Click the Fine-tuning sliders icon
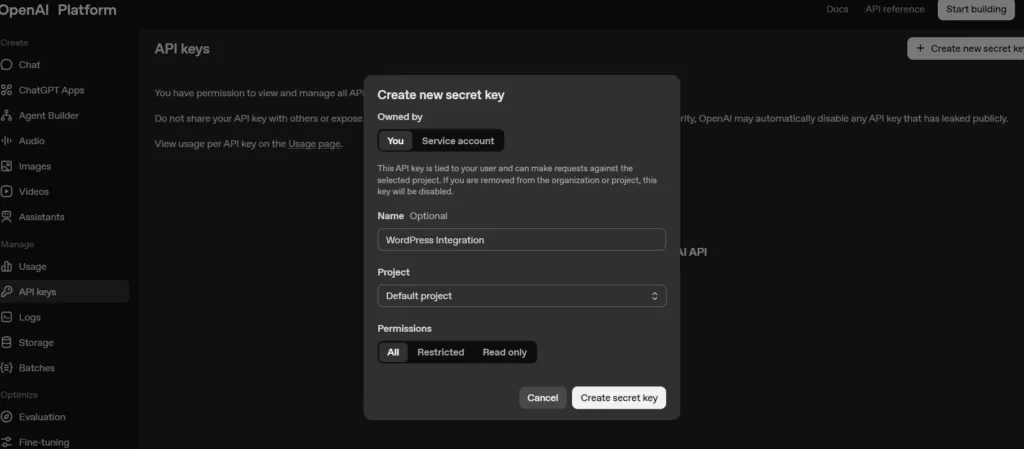 [x=7, y=442]
